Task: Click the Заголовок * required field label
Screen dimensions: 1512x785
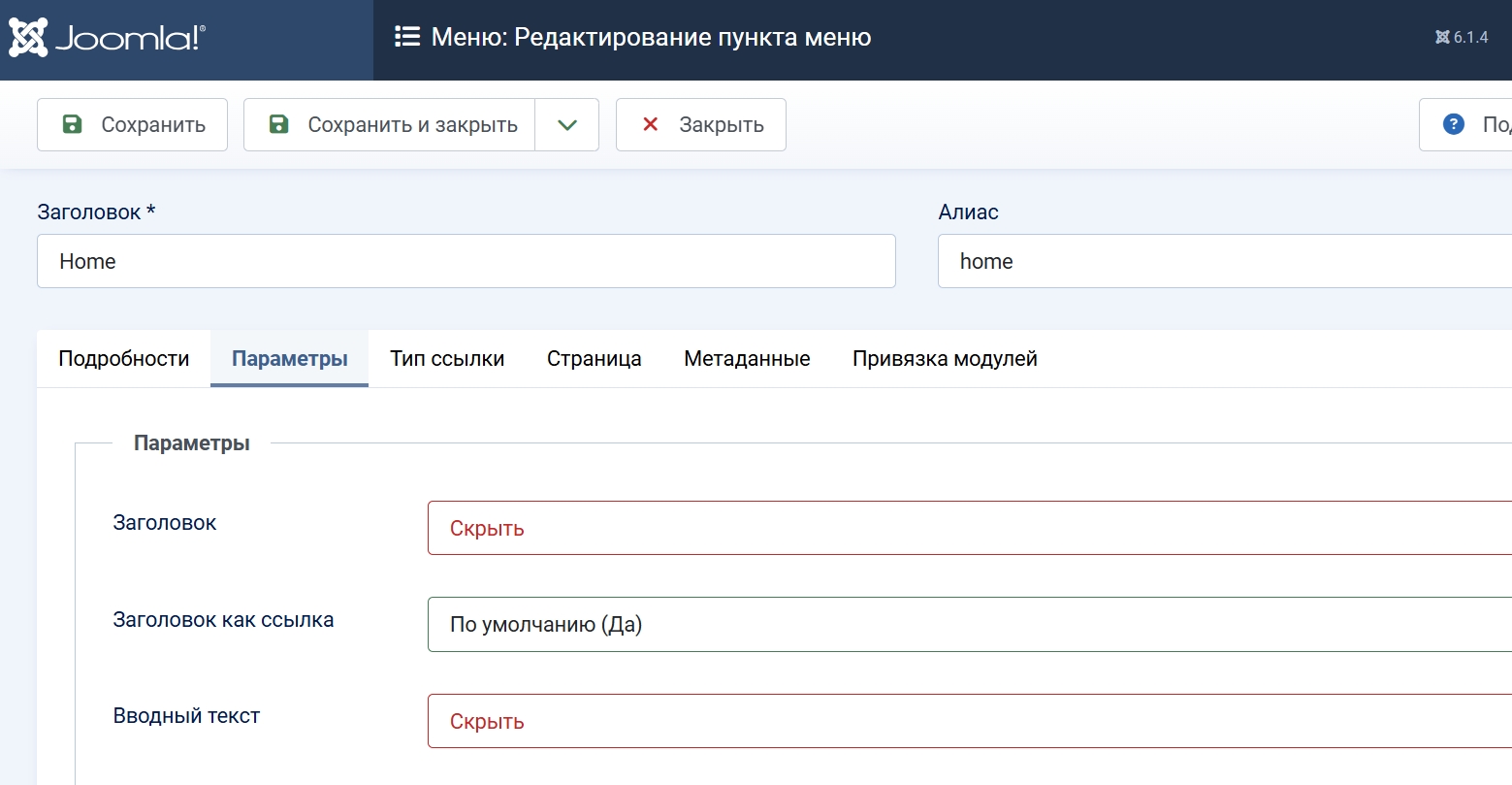Action: (x=96, y=212)
